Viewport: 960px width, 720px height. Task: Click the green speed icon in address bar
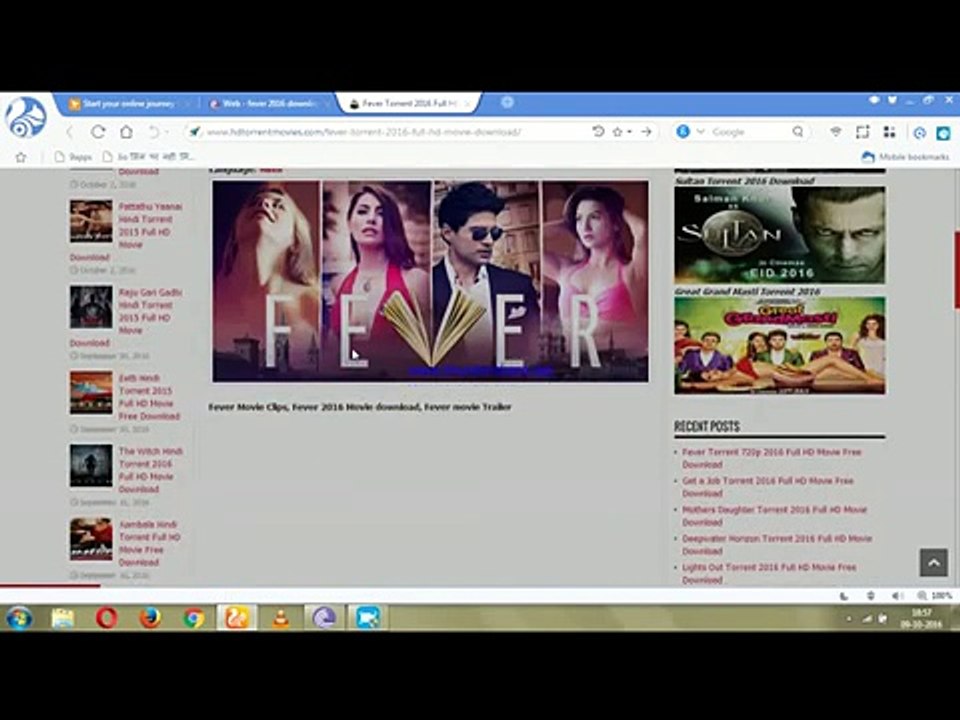(195, 132)
